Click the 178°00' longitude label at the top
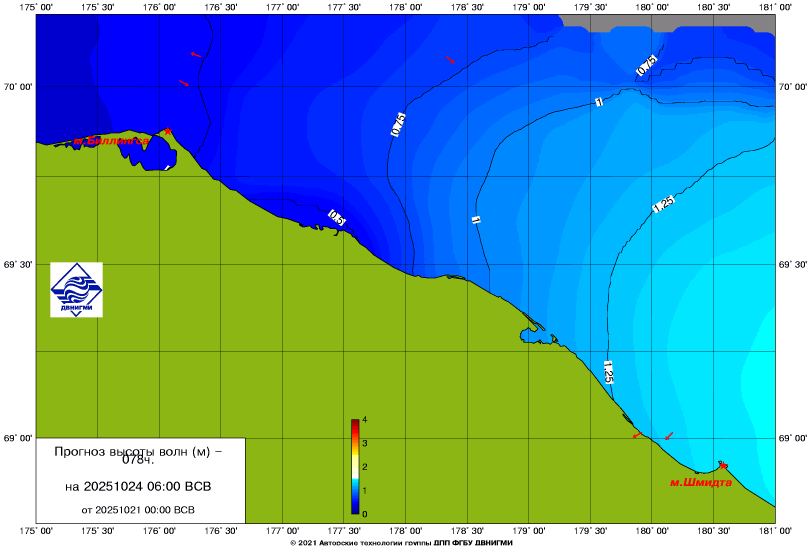Screen dimensions: 810x550 point(405,7)
